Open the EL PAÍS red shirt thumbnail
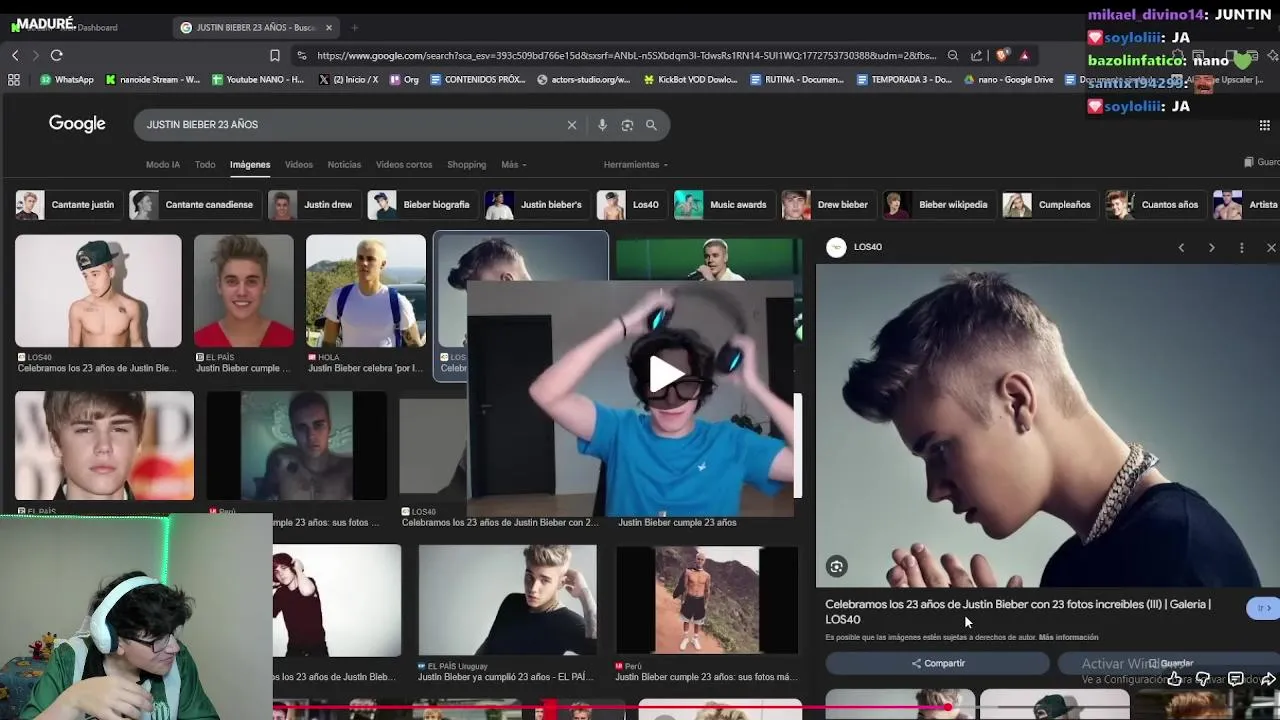 pyautogui.click(x=244, y=291)
